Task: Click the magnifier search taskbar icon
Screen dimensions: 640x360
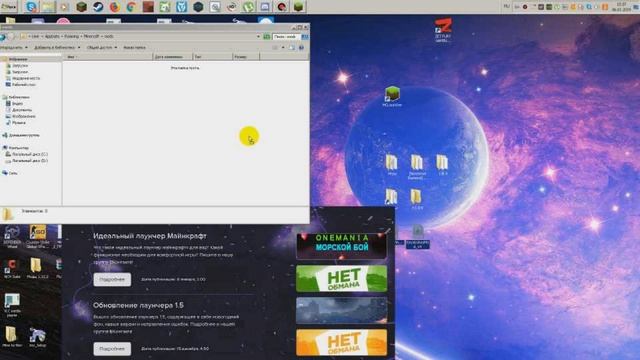Action: tap(215, 7)
